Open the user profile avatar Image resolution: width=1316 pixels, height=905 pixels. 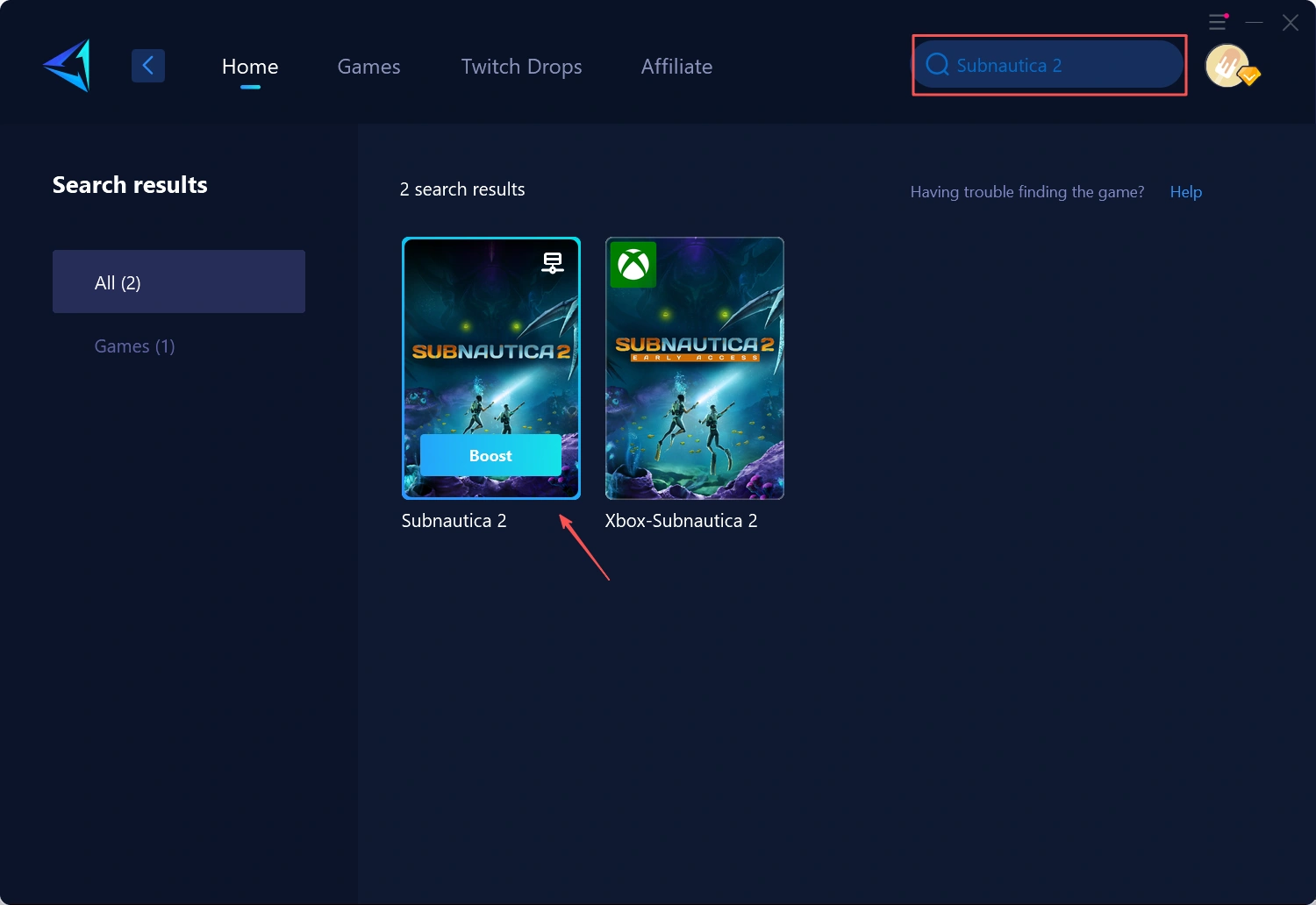click(x=1227, y=66)
